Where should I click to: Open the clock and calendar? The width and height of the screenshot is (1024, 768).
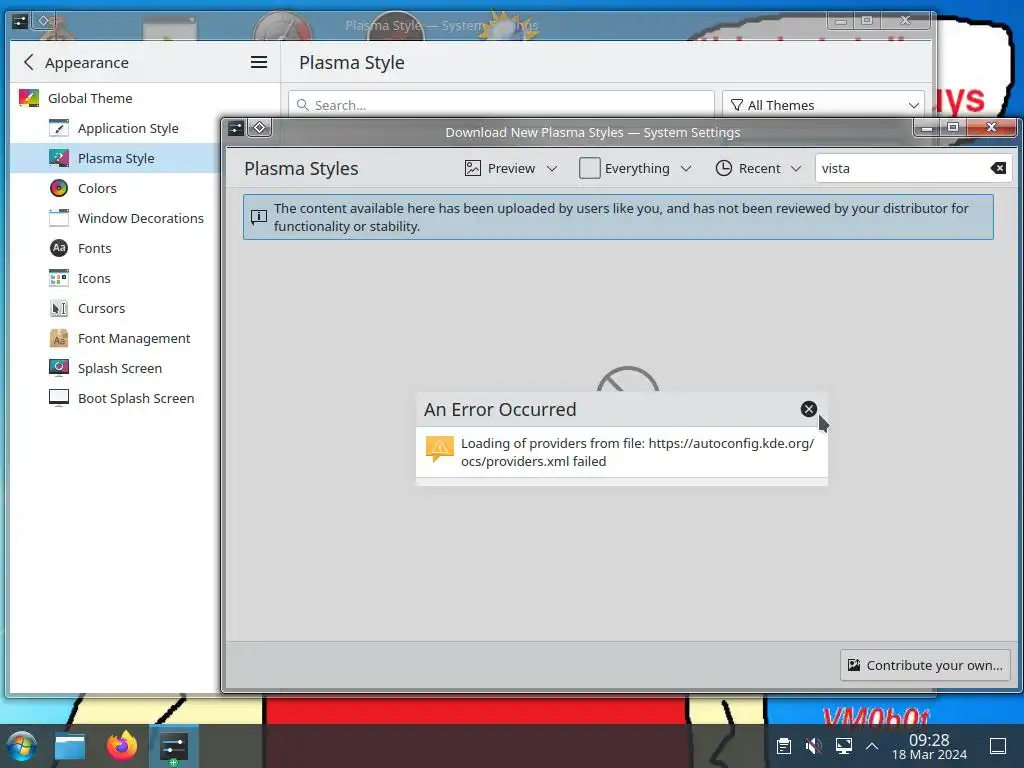pyautogui.click(x=929, y=746)
